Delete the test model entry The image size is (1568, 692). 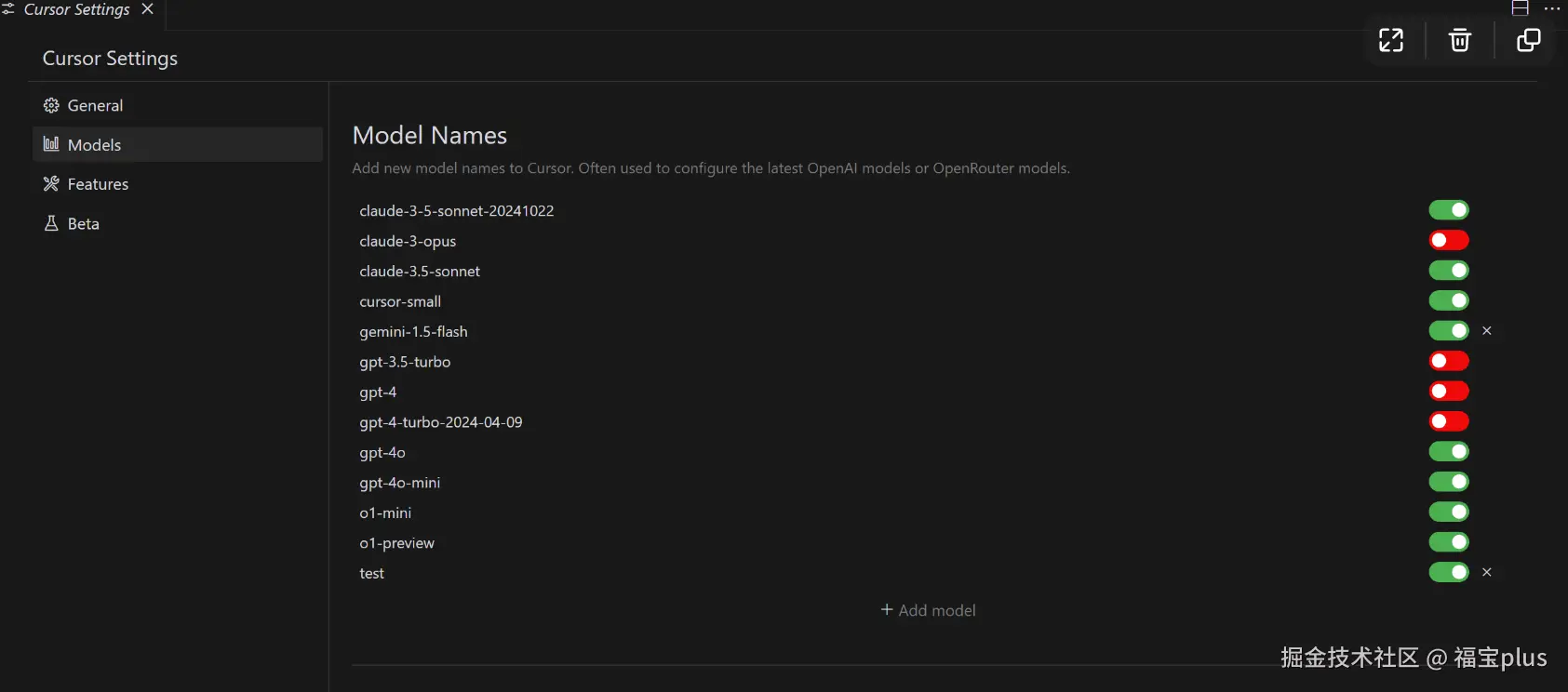click(1487, 572)
